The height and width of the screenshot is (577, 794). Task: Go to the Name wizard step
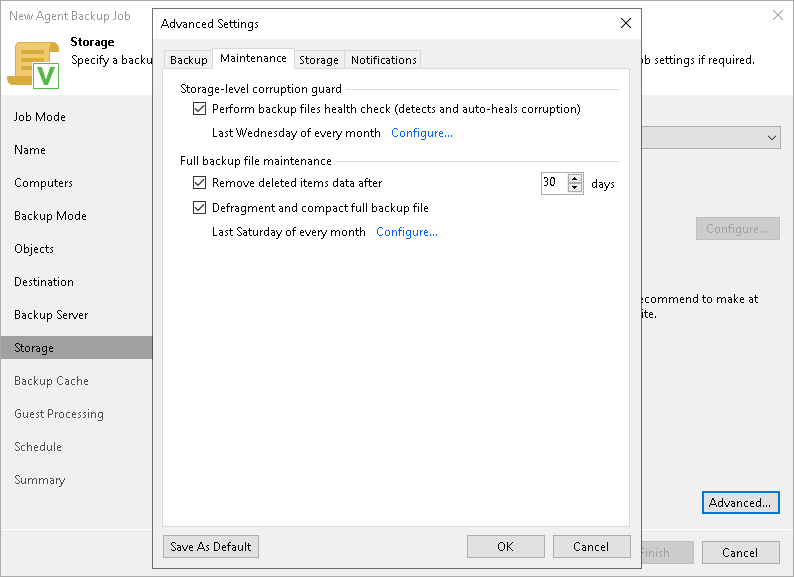click(x=30, y=150)
